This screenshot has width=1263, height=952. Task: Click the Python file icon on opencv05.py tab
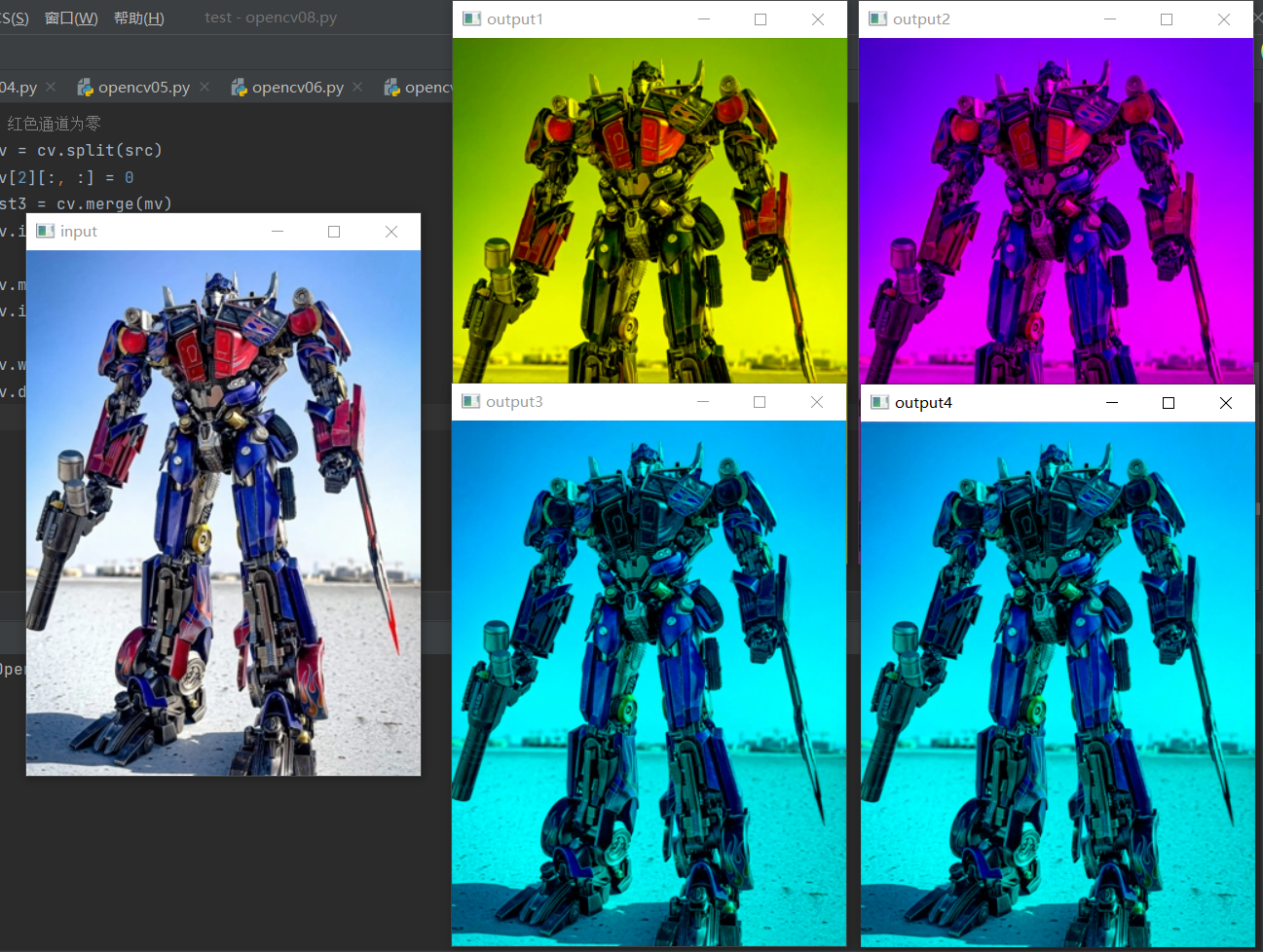(85, 88)
